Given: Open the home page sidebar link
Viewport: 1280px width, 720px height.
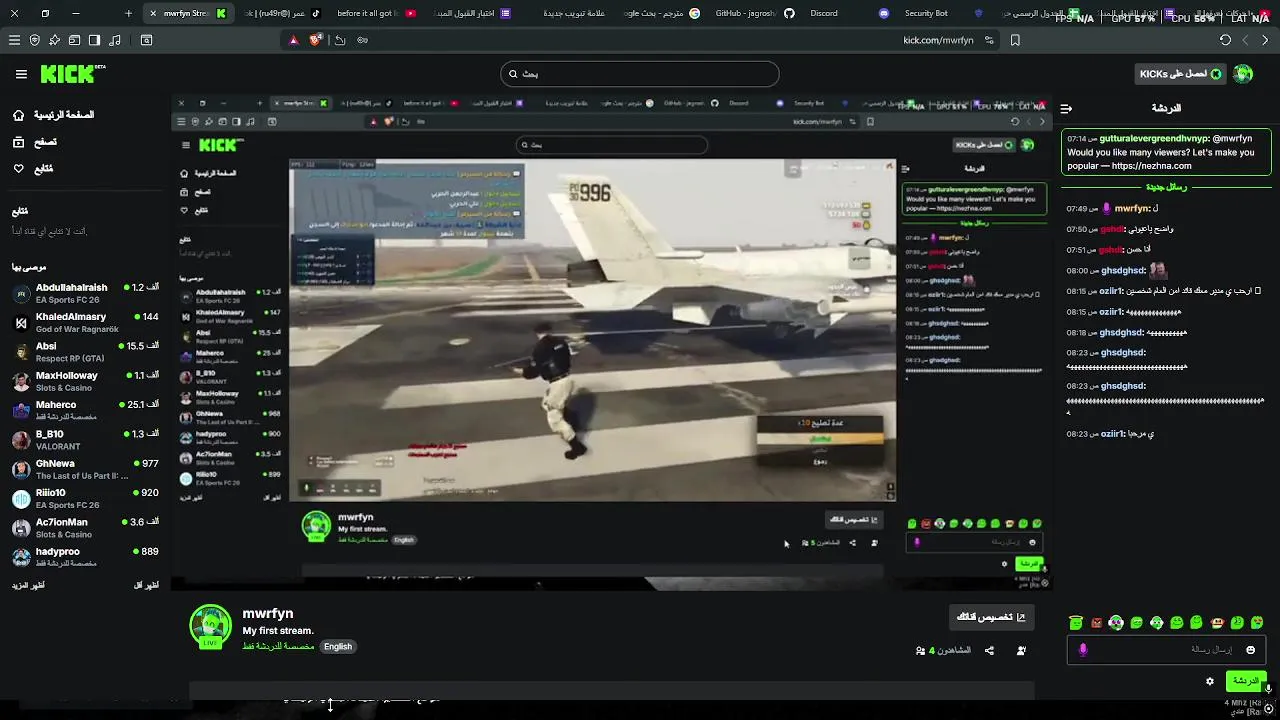Looking at the screenshot, I should (x=53, y=115).
